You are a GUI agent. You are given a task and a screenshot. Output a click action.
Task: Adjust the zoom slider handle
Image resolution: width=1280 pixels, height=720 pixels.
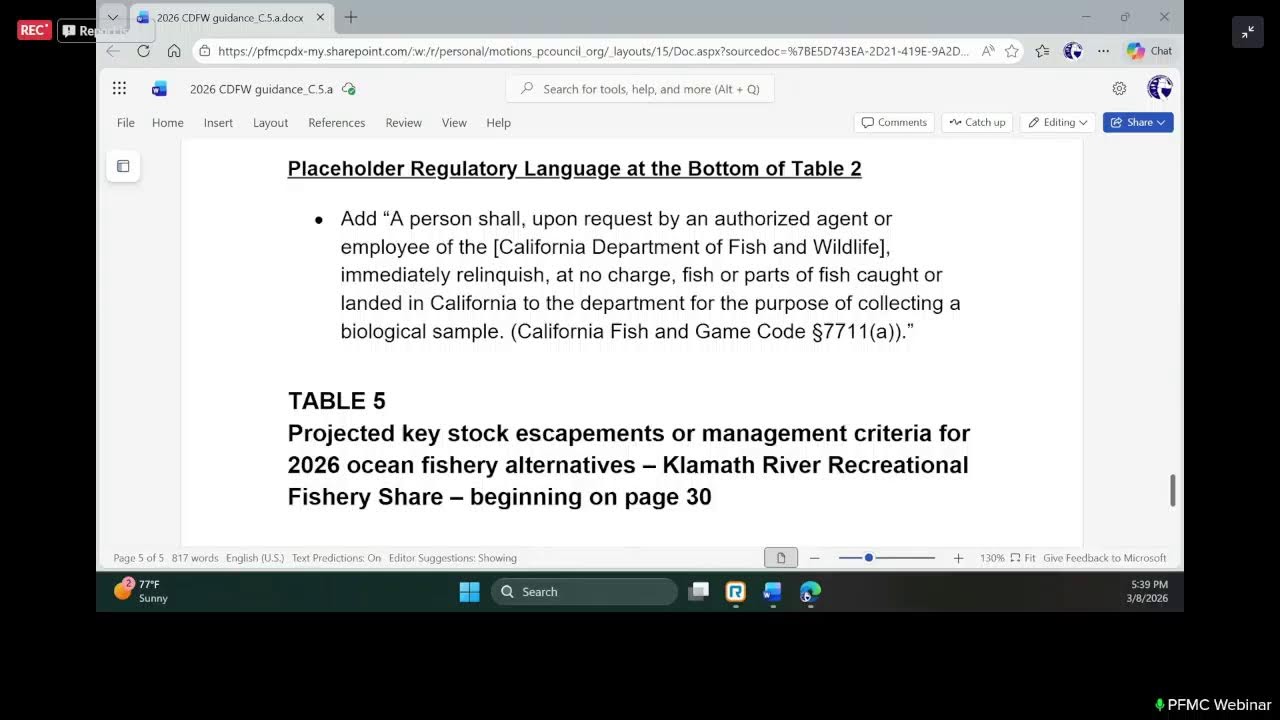click(869, 558)
